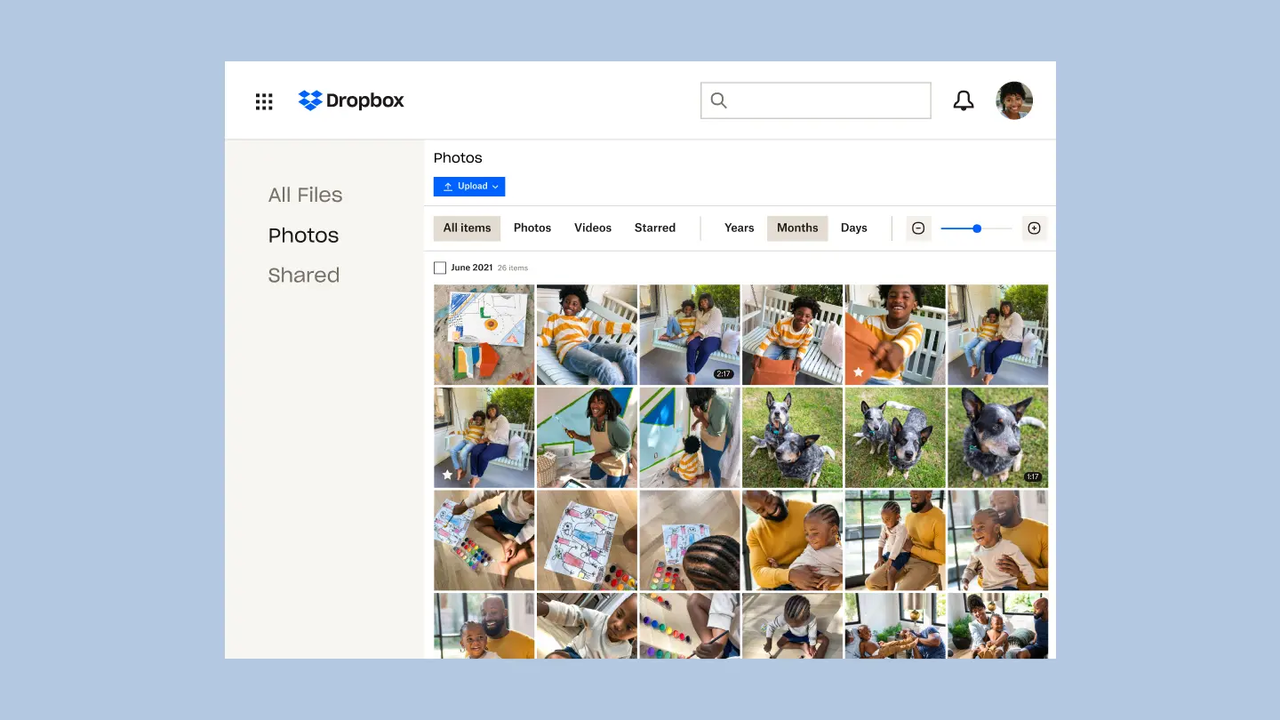Open the account profile avatar
Image resolution: width=1280 pixels, height=720 pixels.
[x=1014, y=101]
